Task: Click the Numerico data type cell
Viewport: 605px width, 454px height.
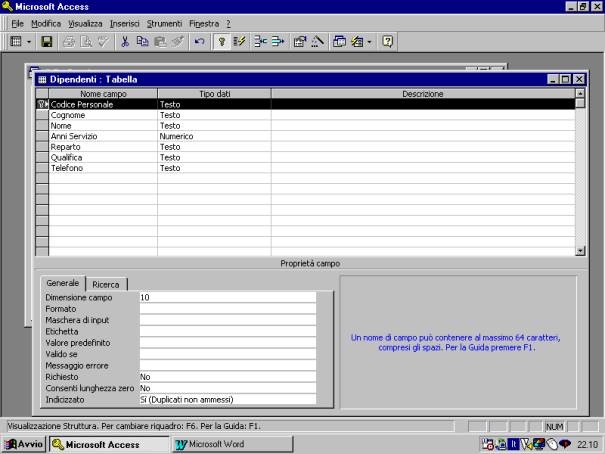Action: (x=214, y=136)
